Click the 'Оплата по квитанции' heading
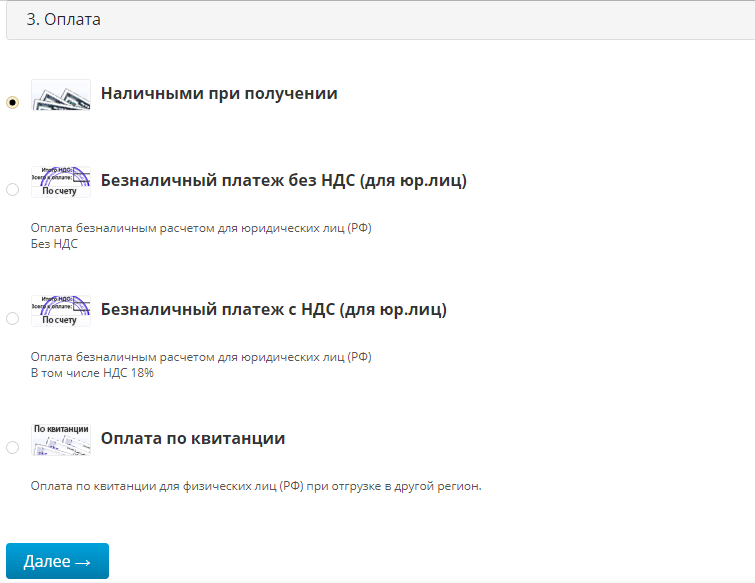 tap(193, 439)
